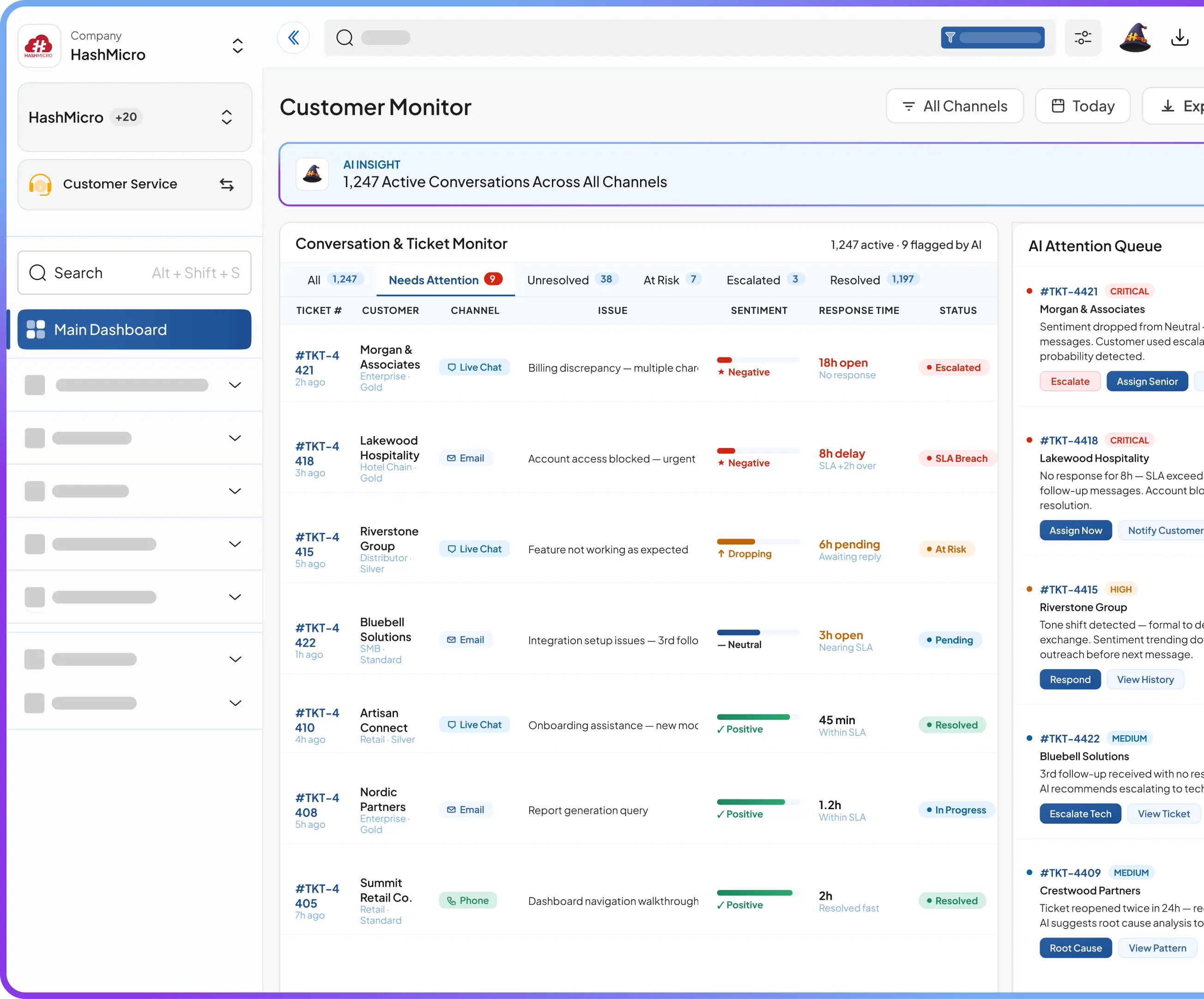Click the Live Chat badge for Riverstone Group
Viewport: 1204px width, 999px height.
coord(474,550)
